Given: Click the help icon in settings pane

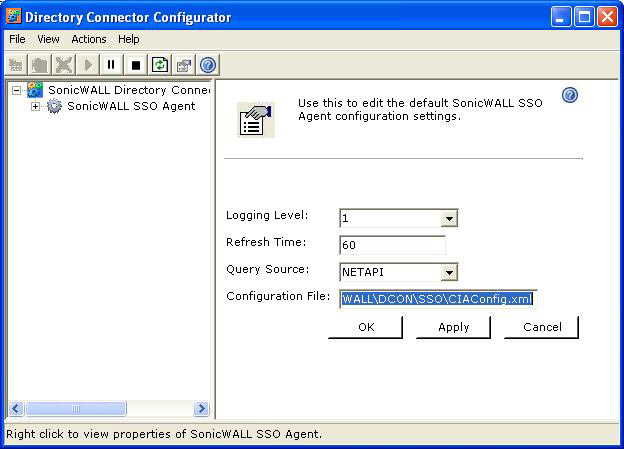Looking at the screenshot, I should click(x=570, y=95).
